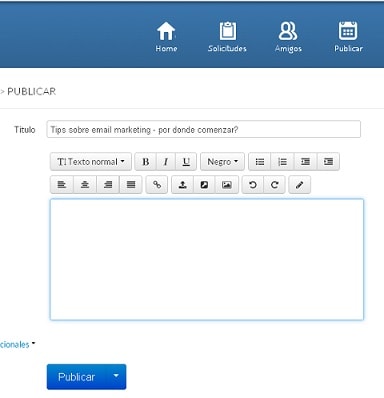The image size is (384, 398).
Task: Toggle underline formatting
Action: (186, 162)
